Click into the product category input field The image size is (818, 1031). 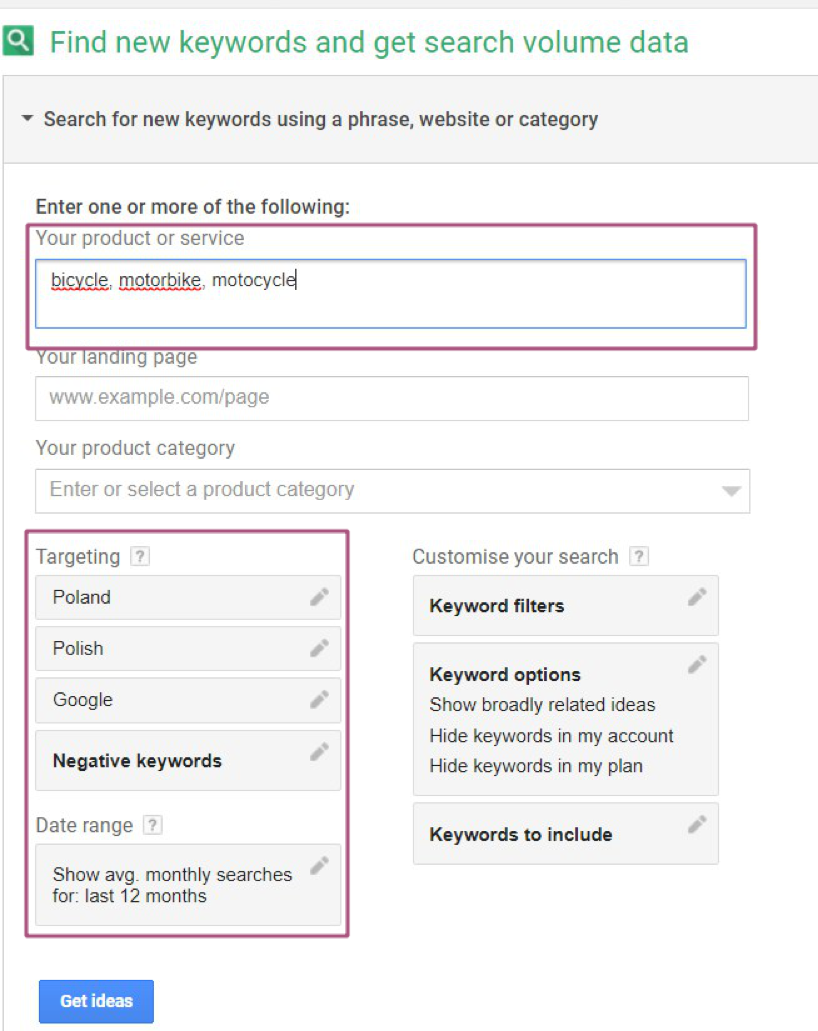(x=370, y=490)
